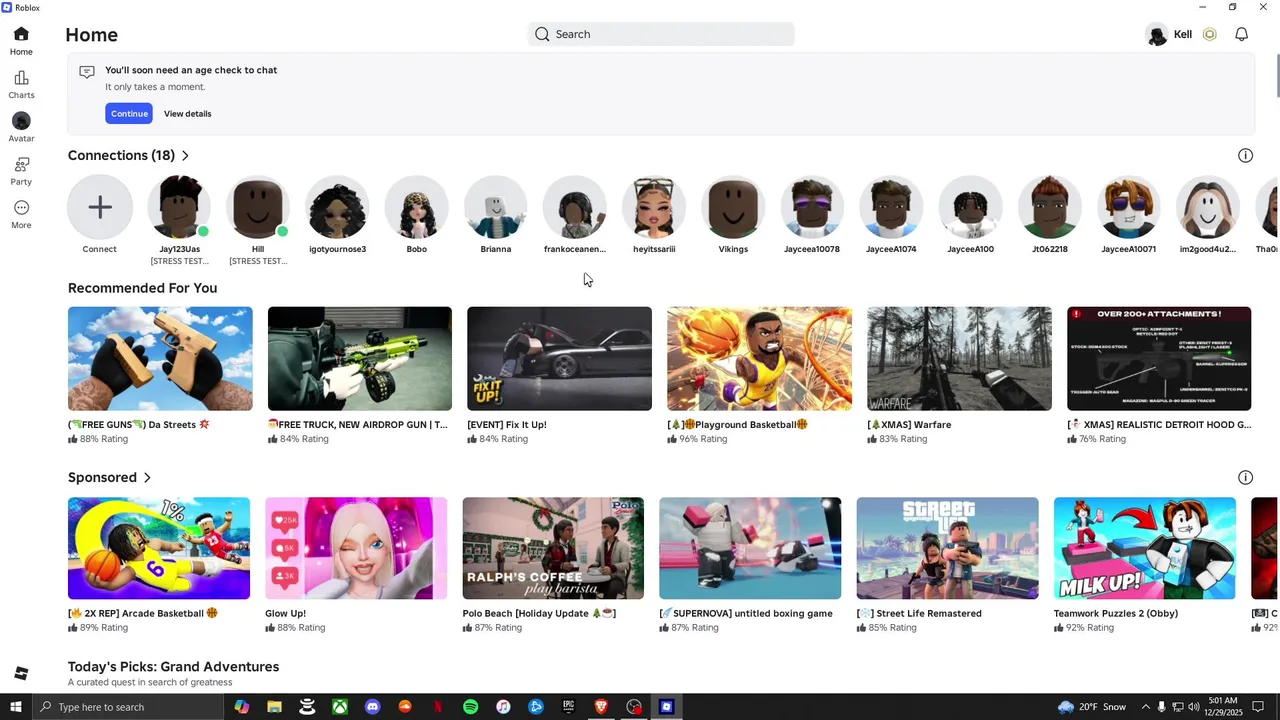1280x720 pixels.
Task: Click the JayceeA10071 friend name
Action: point(1129,249)
